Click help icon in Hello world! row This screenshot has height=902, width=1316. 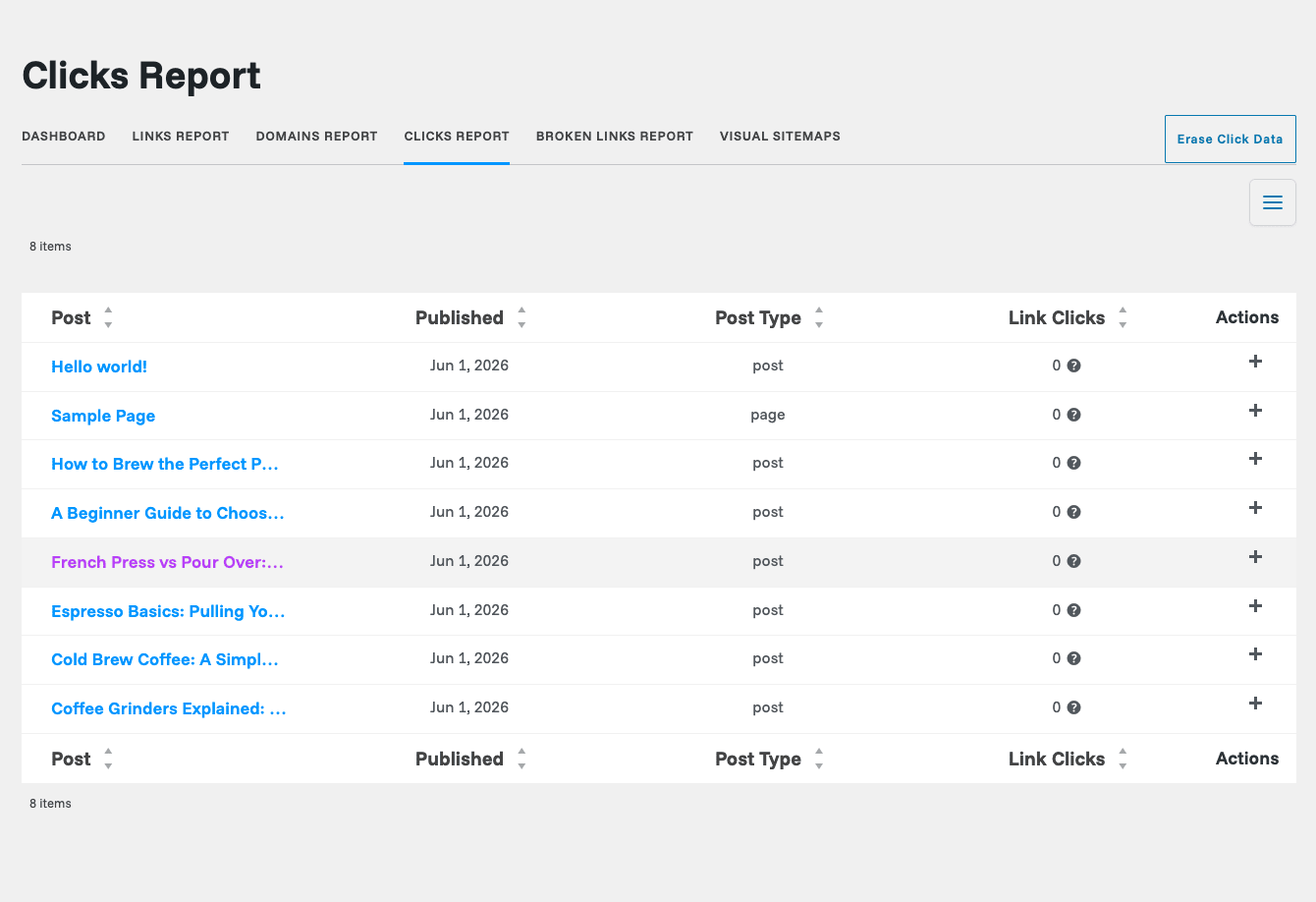[x=1074, y=366]
